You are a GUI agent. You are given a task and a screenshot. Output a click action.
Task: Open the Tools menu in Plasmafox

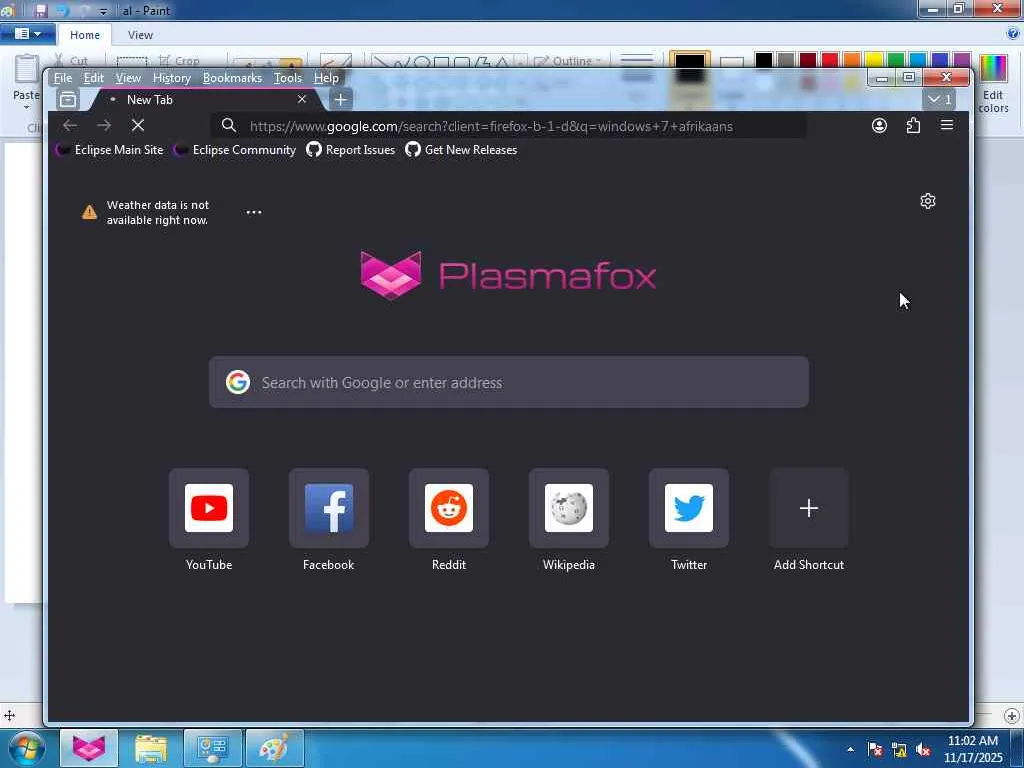287,78
